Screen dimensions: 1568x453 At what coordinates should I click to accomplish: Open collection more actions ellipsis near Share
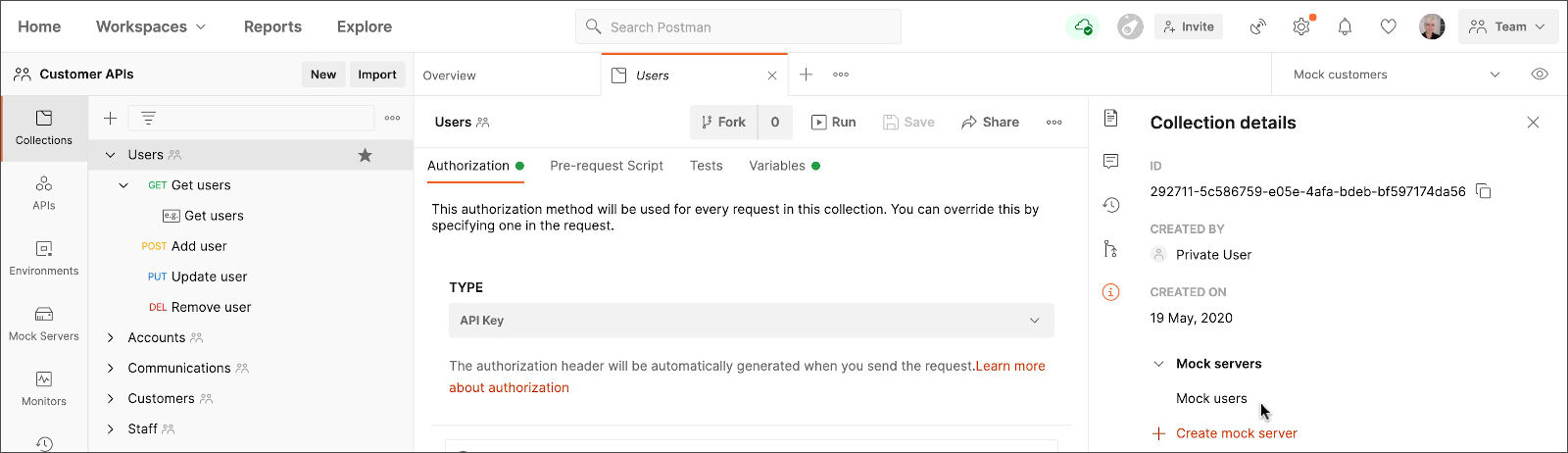pos(1054,123)
